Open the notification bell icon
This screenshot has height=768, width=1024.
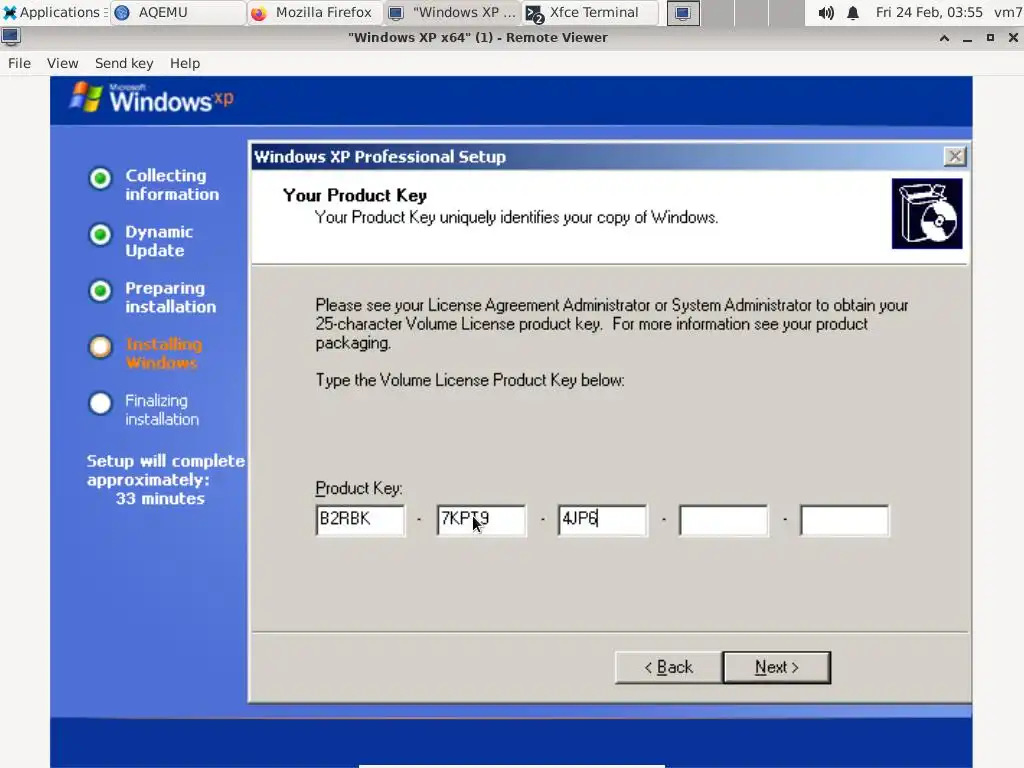(853, 12)
